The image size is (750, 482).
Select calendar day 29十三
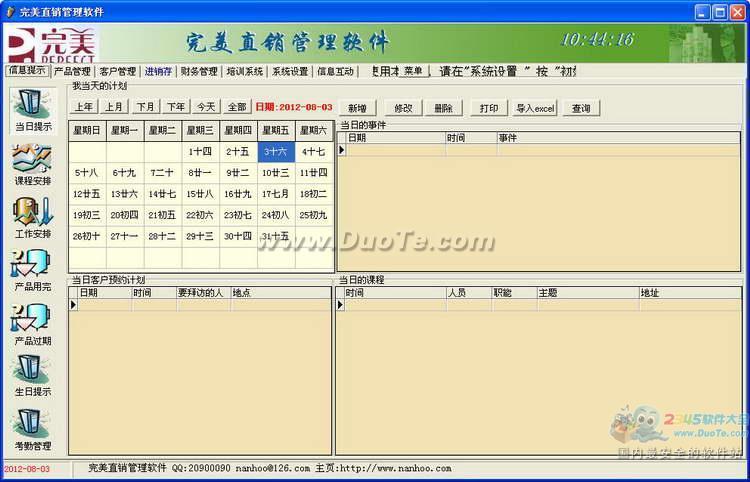pos(200,236)
